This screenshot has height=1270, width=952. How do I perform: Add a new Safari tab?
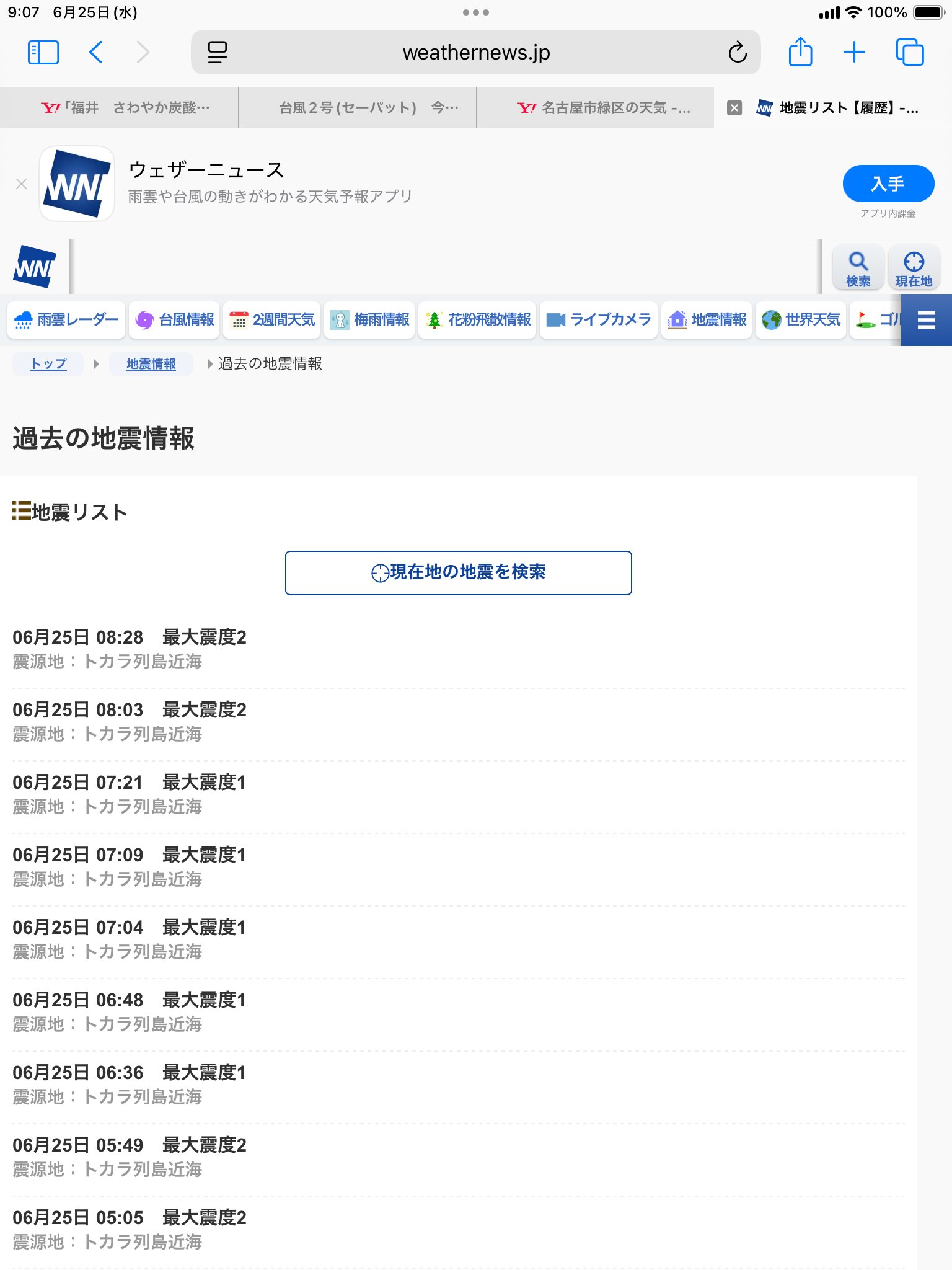click(x=854, y=53)
